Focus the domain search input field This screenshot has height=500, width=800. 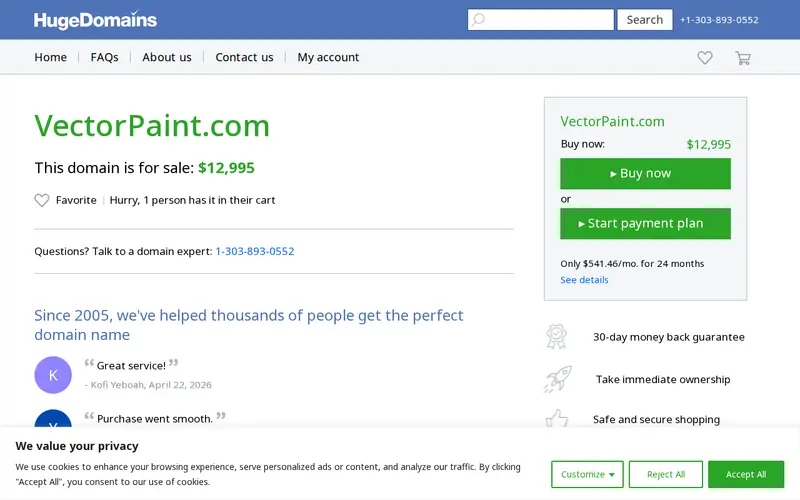tap(541, 20)
